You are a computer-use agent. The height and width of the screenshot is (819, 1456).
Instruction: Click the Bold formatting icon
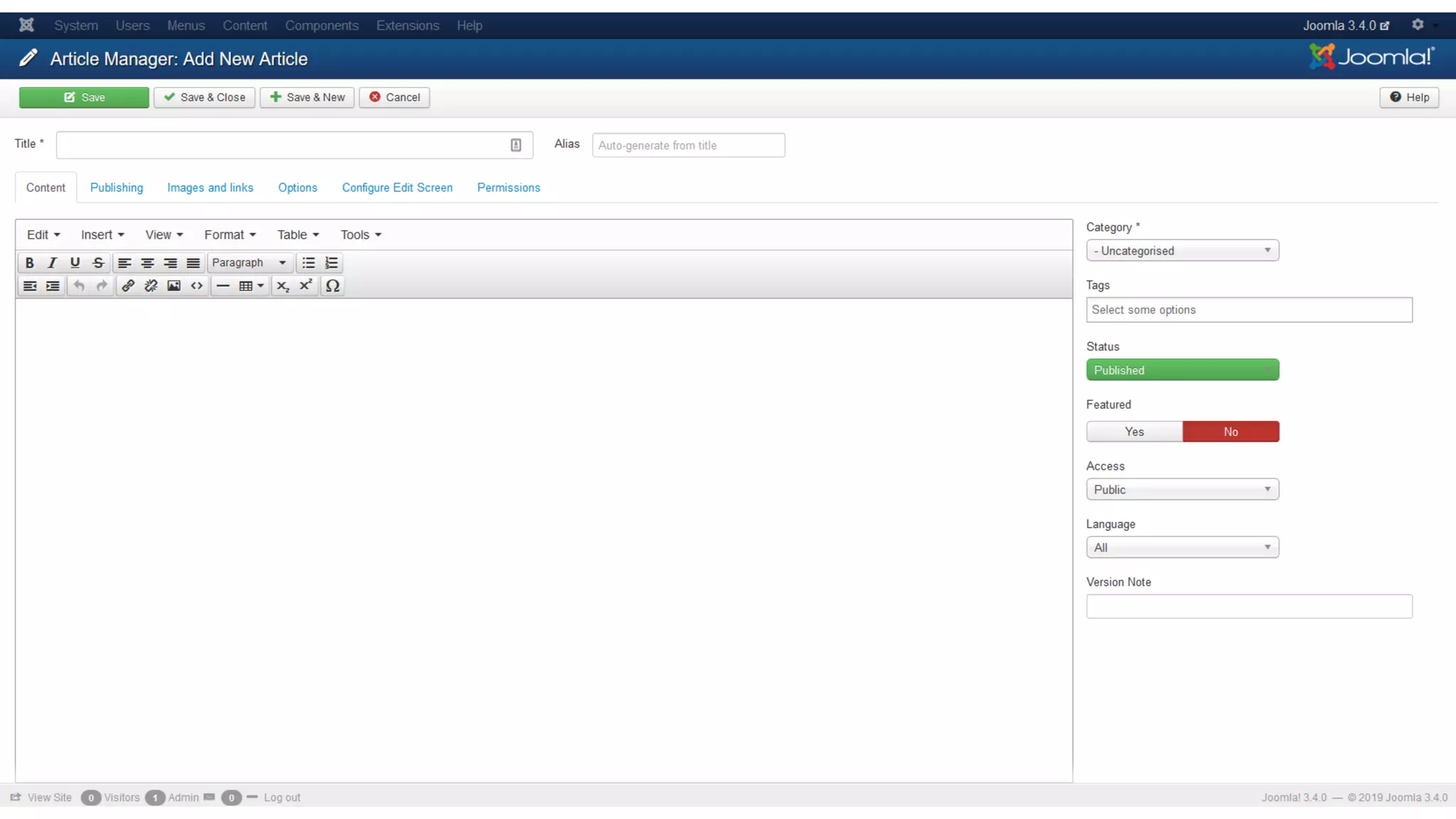[29, 263]
